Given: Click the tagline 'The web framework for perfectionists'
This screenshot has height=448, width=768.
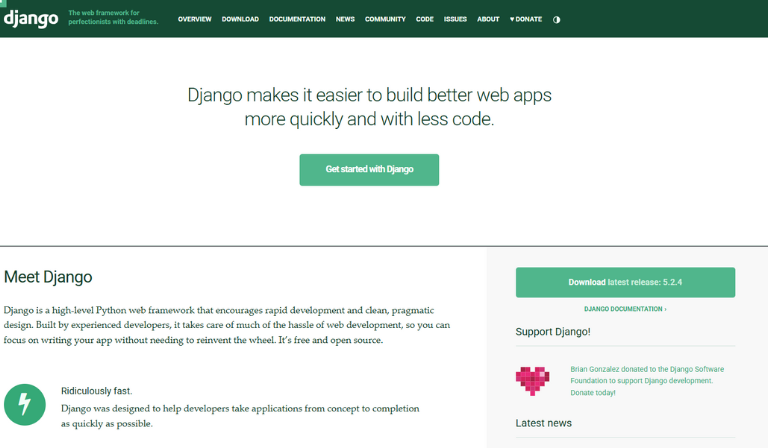Looking at the screenshot, I should coord(113,17).
